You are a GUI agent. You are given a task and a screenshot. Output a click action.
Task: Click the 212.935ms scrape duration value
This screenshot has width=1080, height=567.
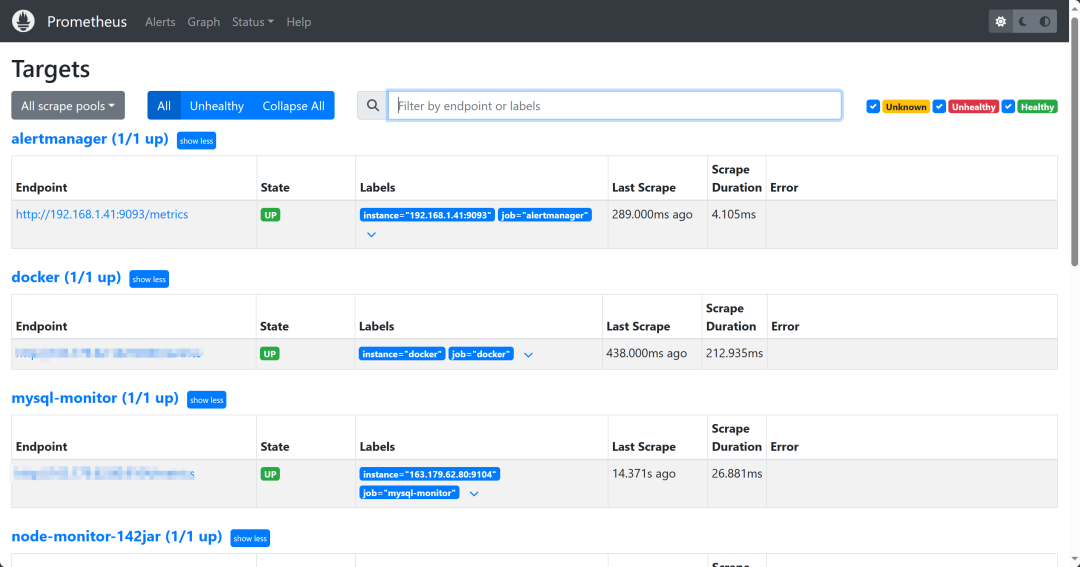(734, 353)
